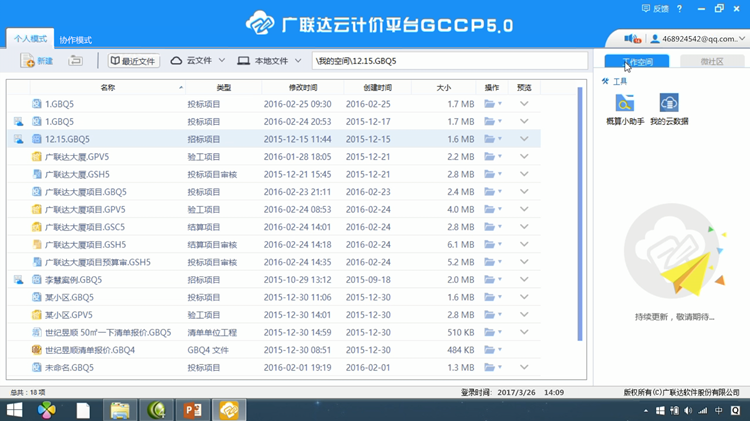The height and width of the screenshot is (421, 750).
Task: Expand preview for 12.15.GBQ5 row
Action: point(524,139)
